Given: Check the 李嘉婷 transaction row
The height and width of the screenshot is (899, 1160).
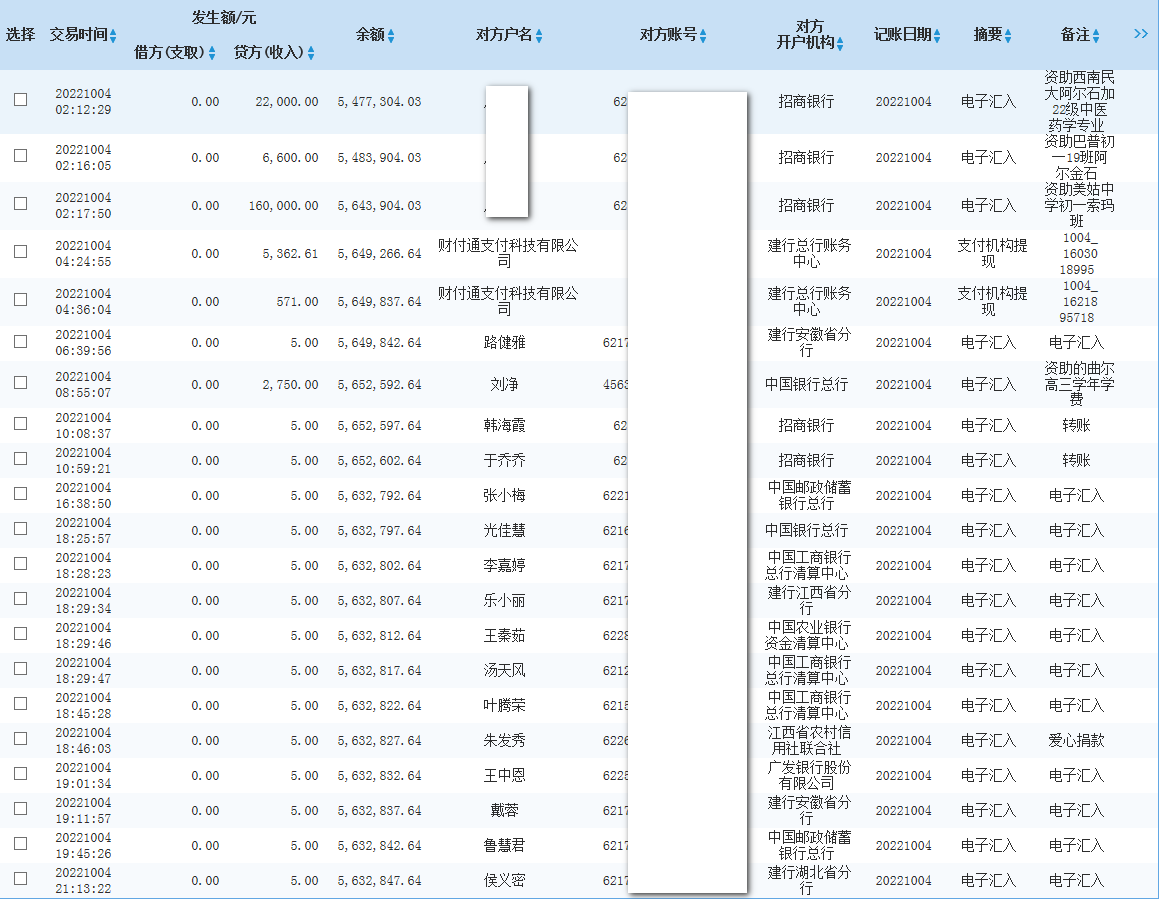Looking at the screenshot, I should pos(21,564).
